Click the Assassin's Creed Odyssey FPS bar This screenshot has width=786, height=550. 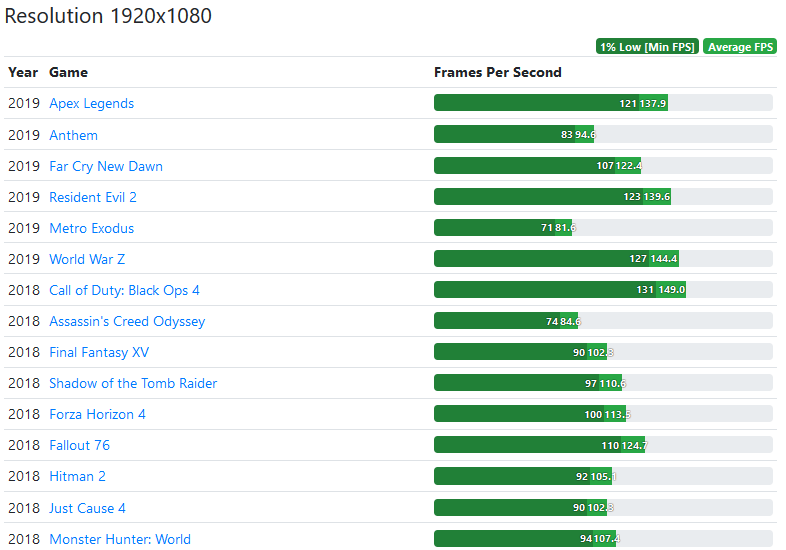603,321
